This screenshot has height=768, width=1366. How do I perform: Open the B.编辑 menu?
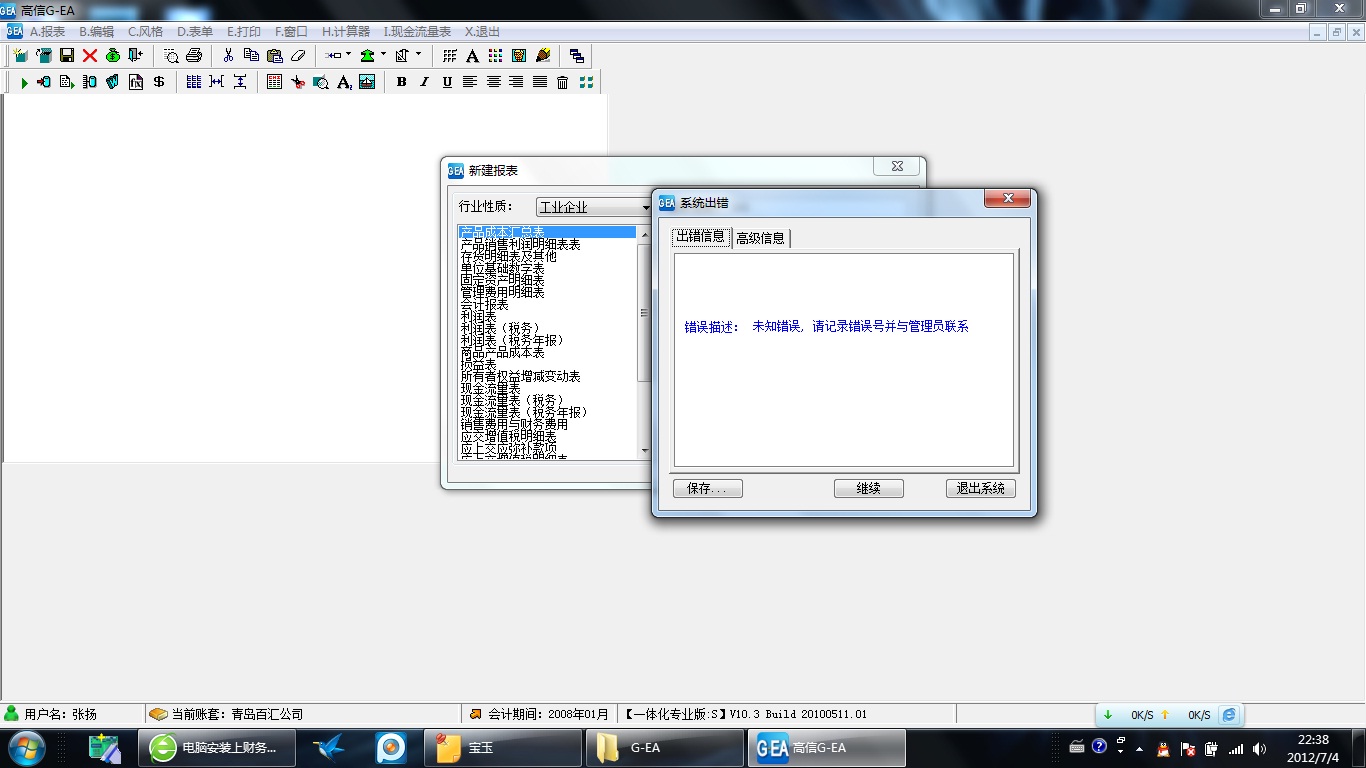pos(96,32)
